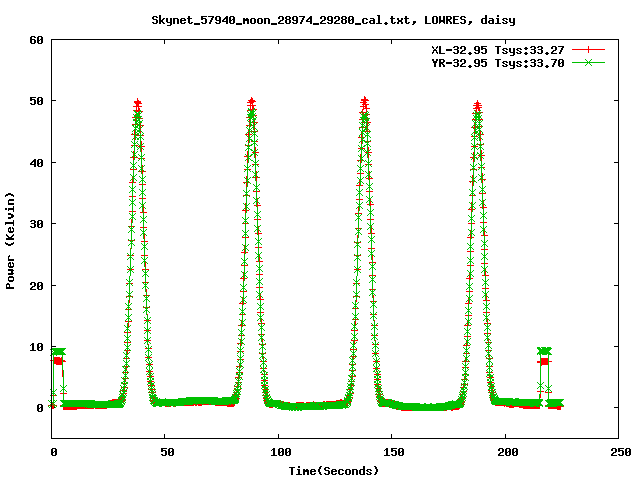Click the x-axis tick label 150

[x=393, y=452]
